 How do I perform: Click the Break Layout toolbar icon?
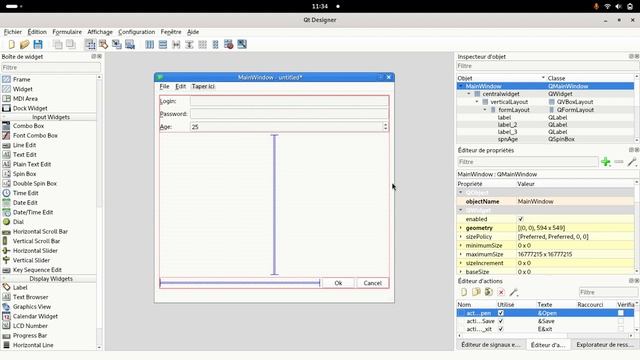tap(229, 44)
